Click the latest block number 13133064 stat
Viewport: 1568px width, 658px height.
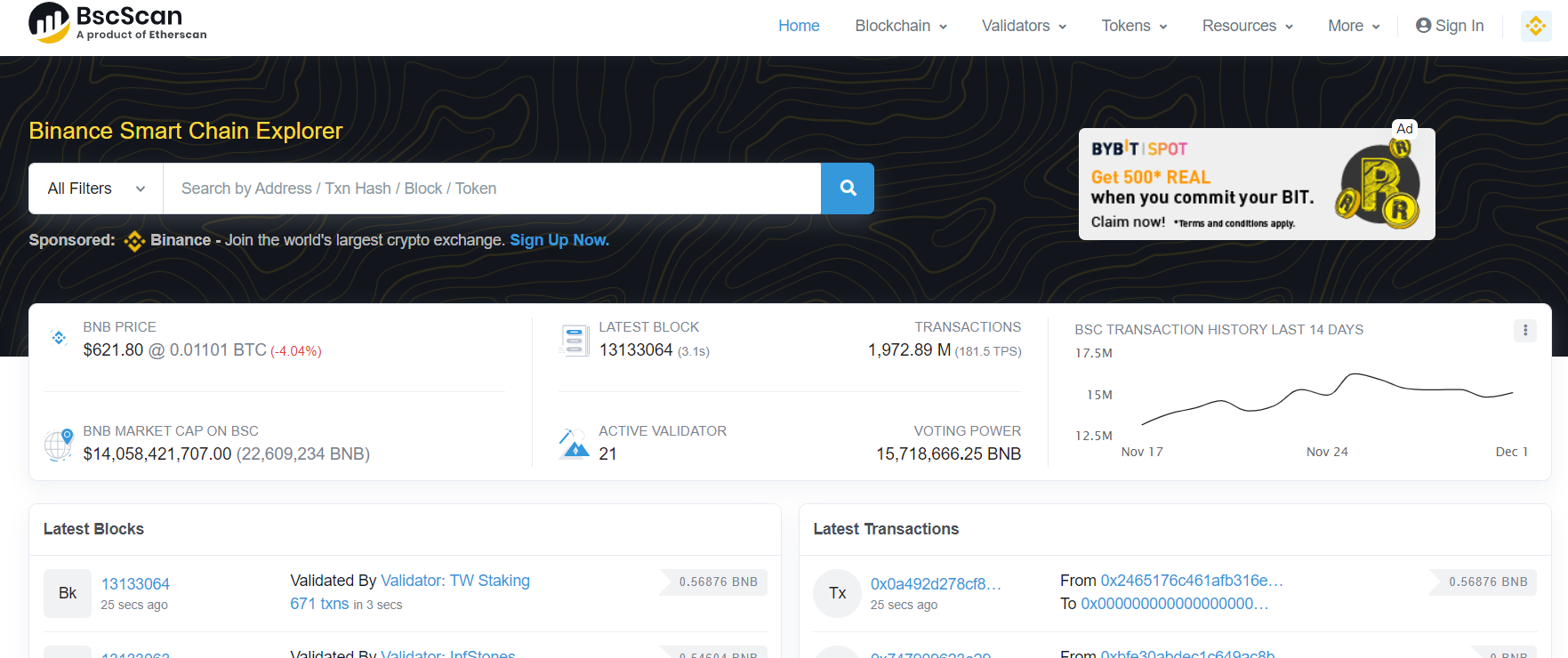click(636, 350)
